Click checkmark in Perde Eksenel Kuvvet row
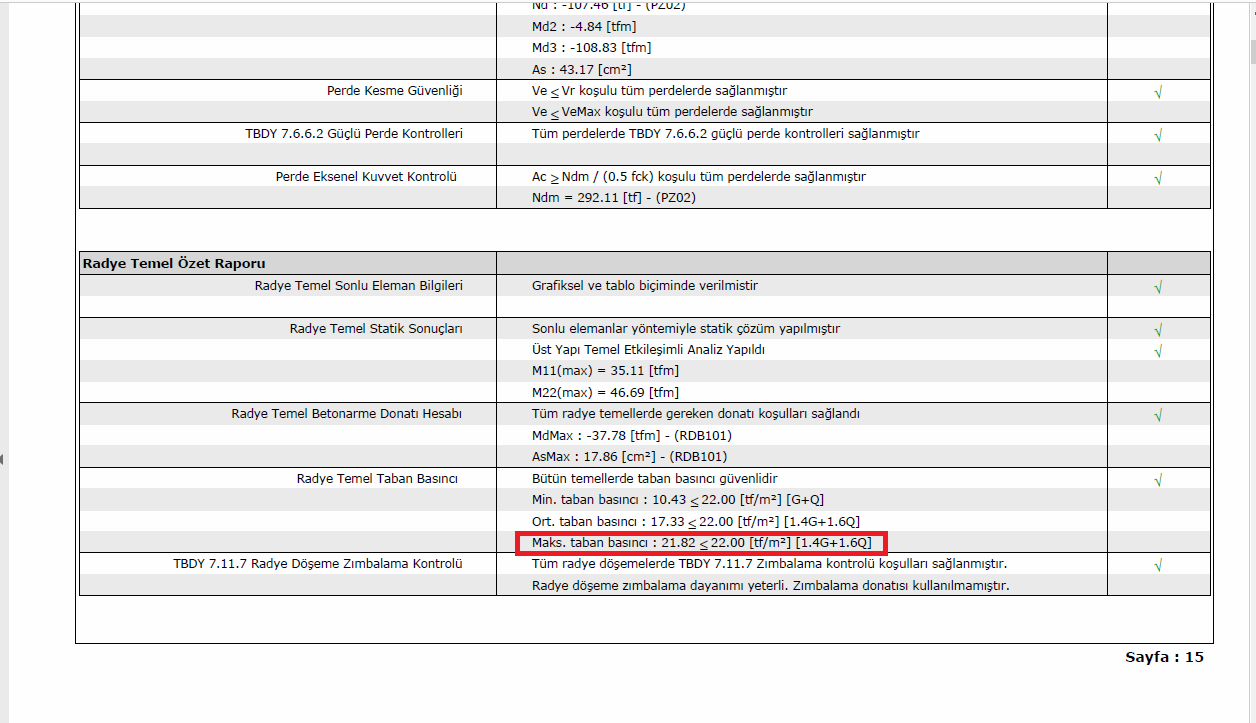The height and width of the screenshot is (723, 1256). [x=1158, y=178]
